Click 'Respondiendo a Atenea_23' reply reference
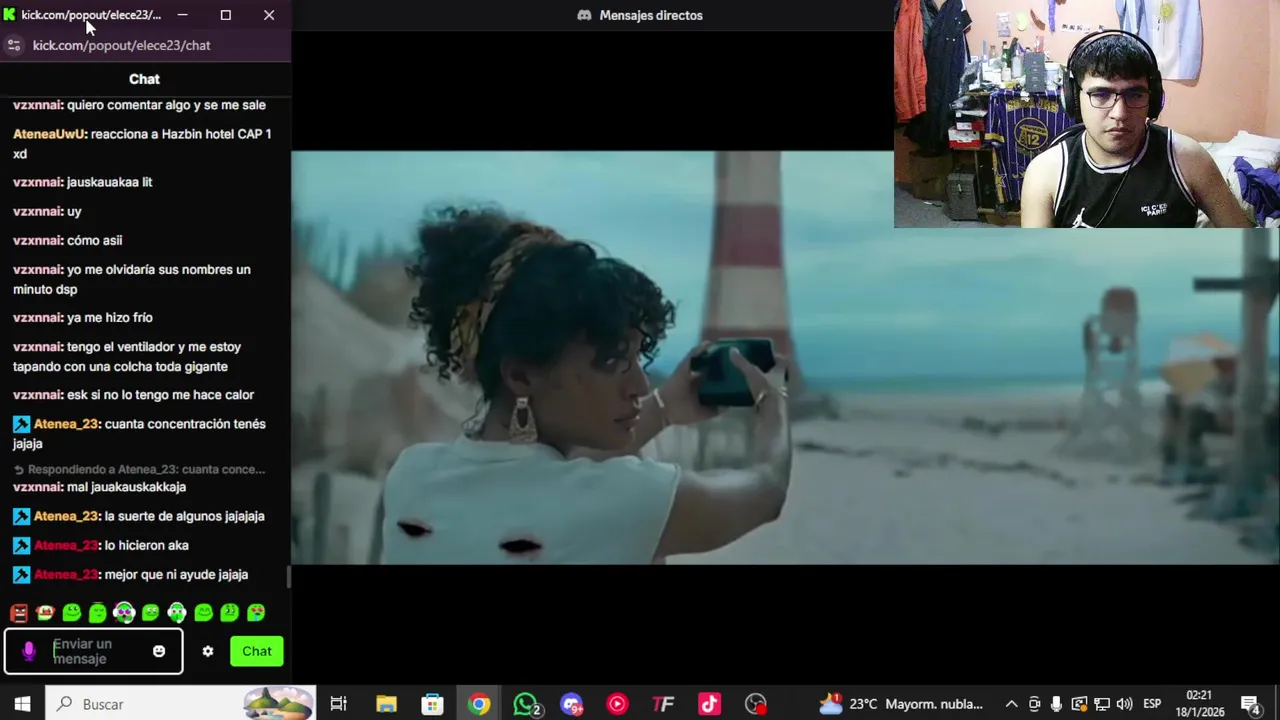The height and width of the screenshot is (720, 1280). pos(140,469)
